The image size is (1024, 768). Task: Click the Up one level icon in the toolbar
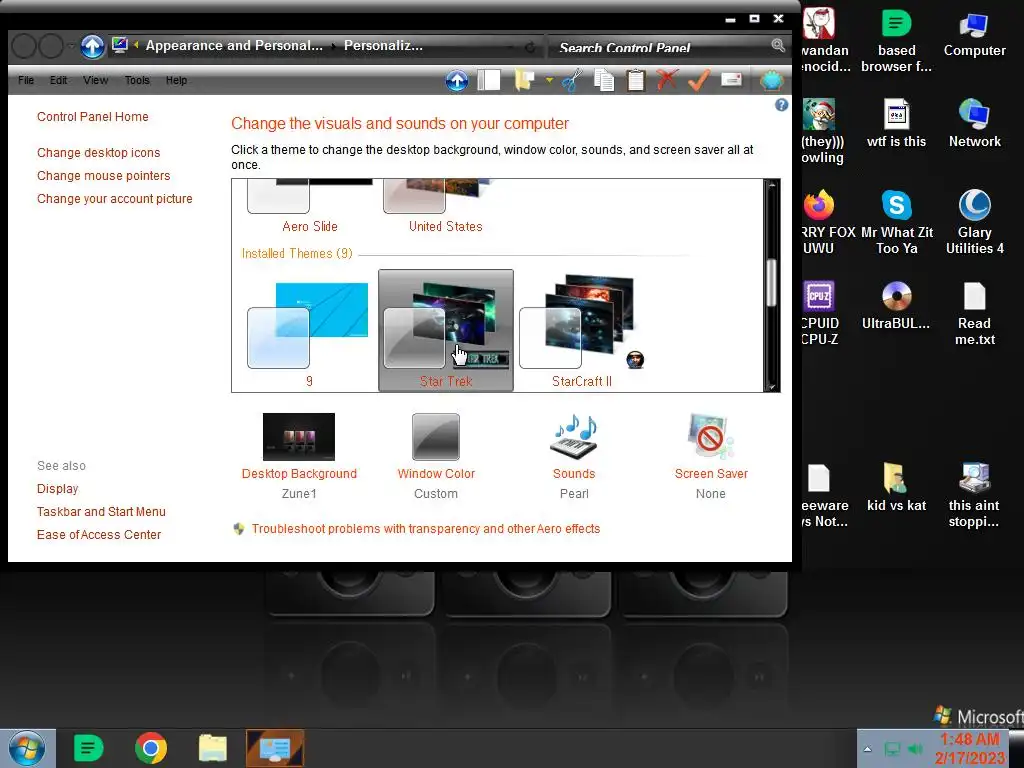456,80
